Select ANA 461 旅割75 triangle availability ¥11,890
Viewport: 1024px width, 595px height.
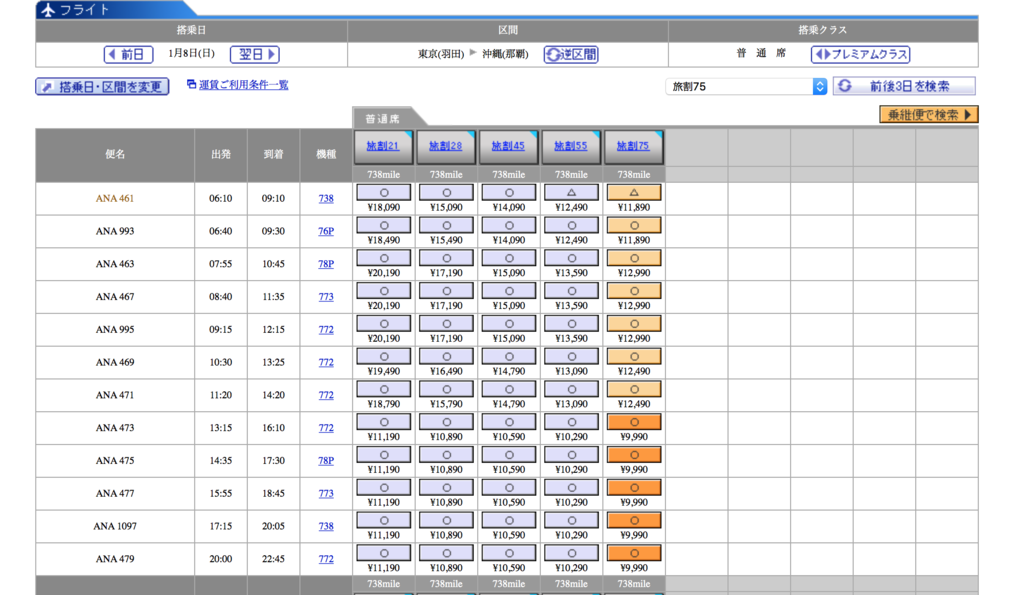pyautogui.click(x=634, y=193)
